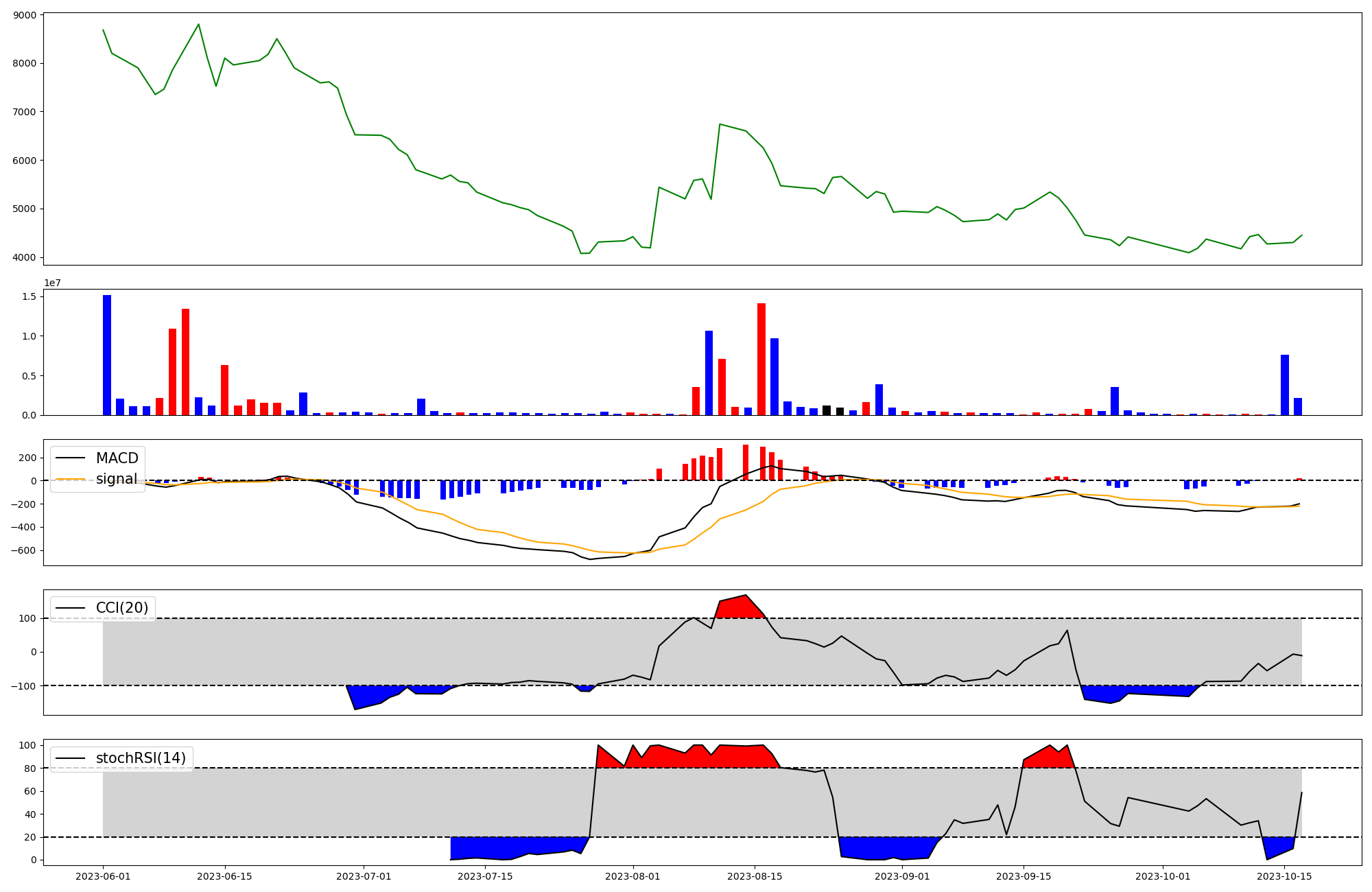Click one of the black volume bars
Viewport: 1372px width, 892px height.
pos(827,410)
